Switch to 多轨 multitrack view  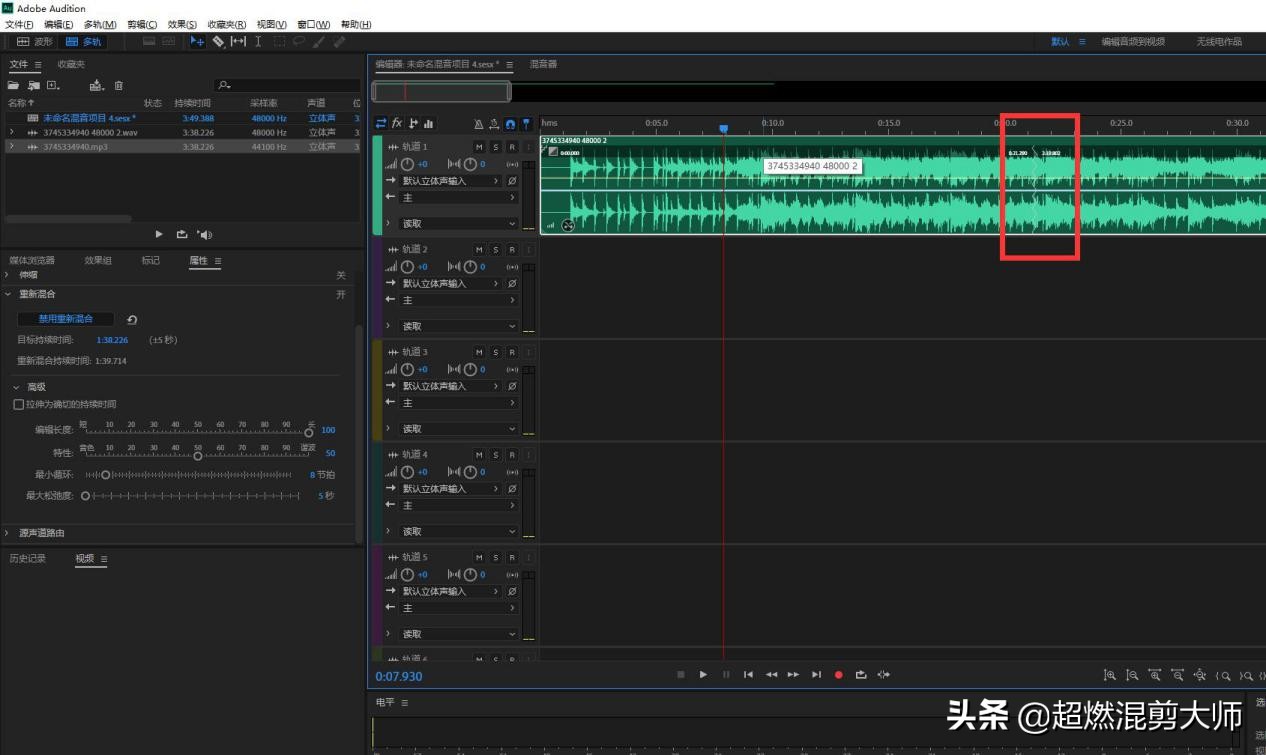point(83,42)
